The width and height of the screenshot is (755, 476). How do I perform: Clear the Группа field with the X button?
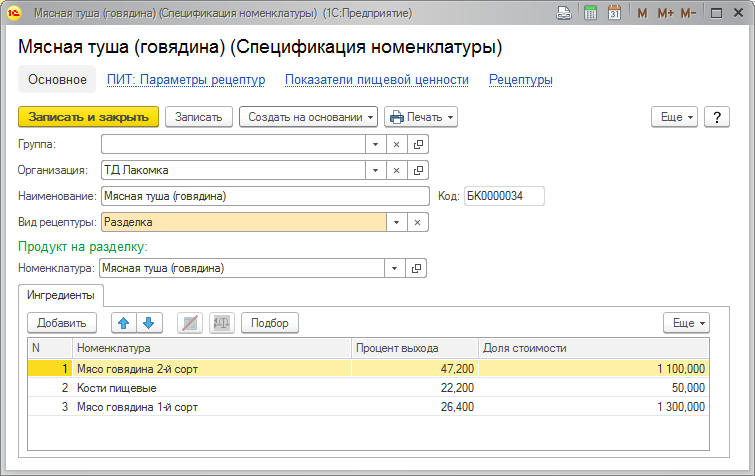(x=396, y=144)
